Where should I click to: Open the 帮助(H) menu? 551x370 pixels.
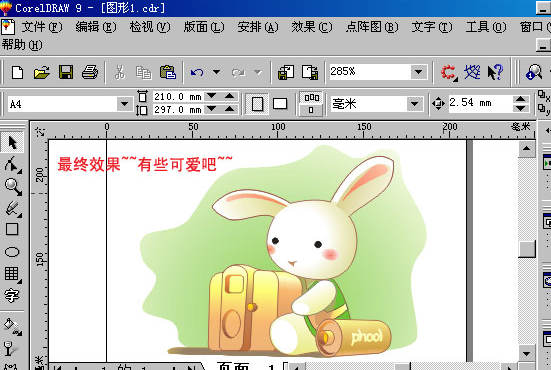tap(22, 45)
